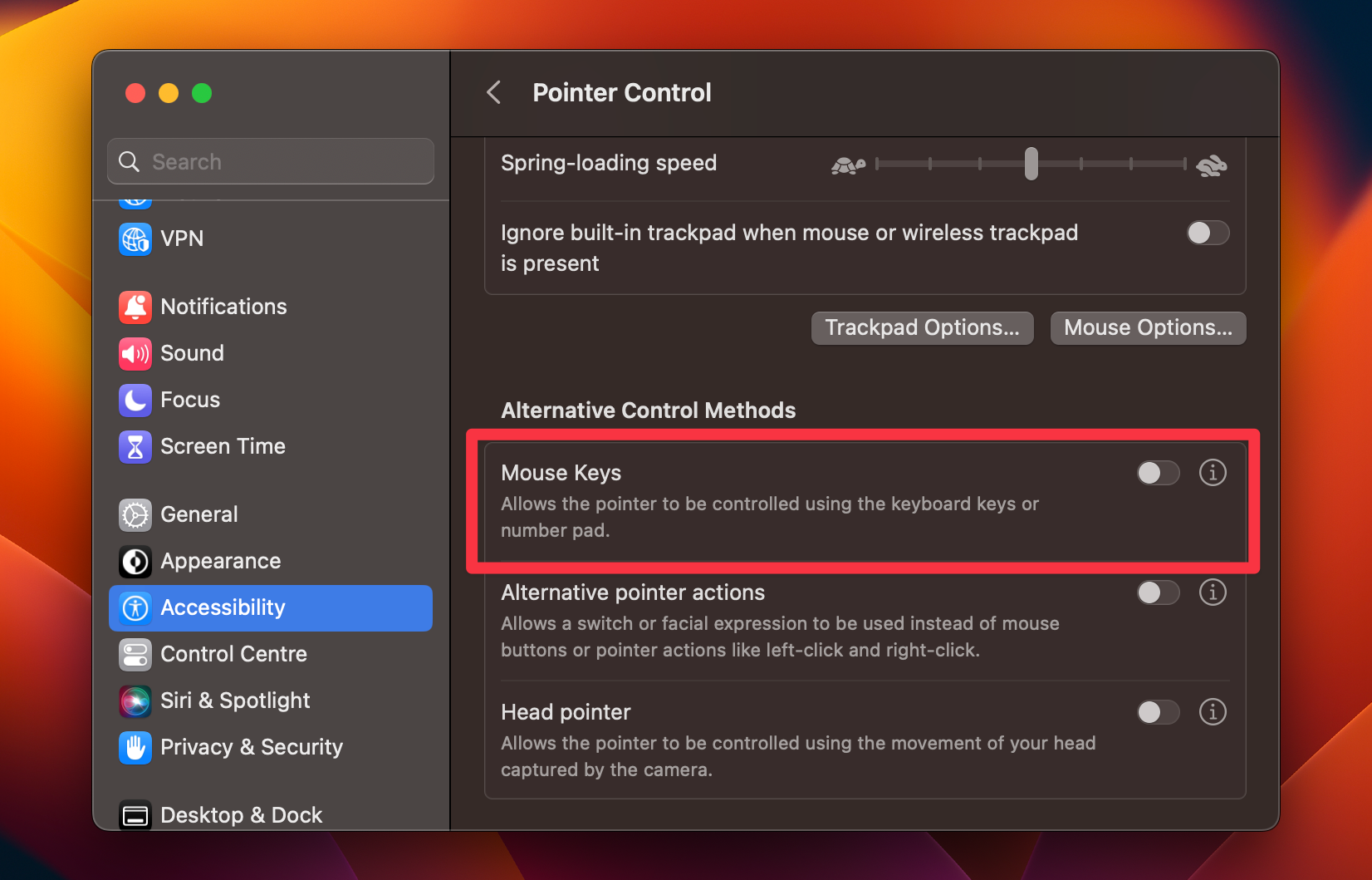This screenshot has width=1372, height=880.
Task: Switch to Appearance settings
Action: (x=135, y=561)
